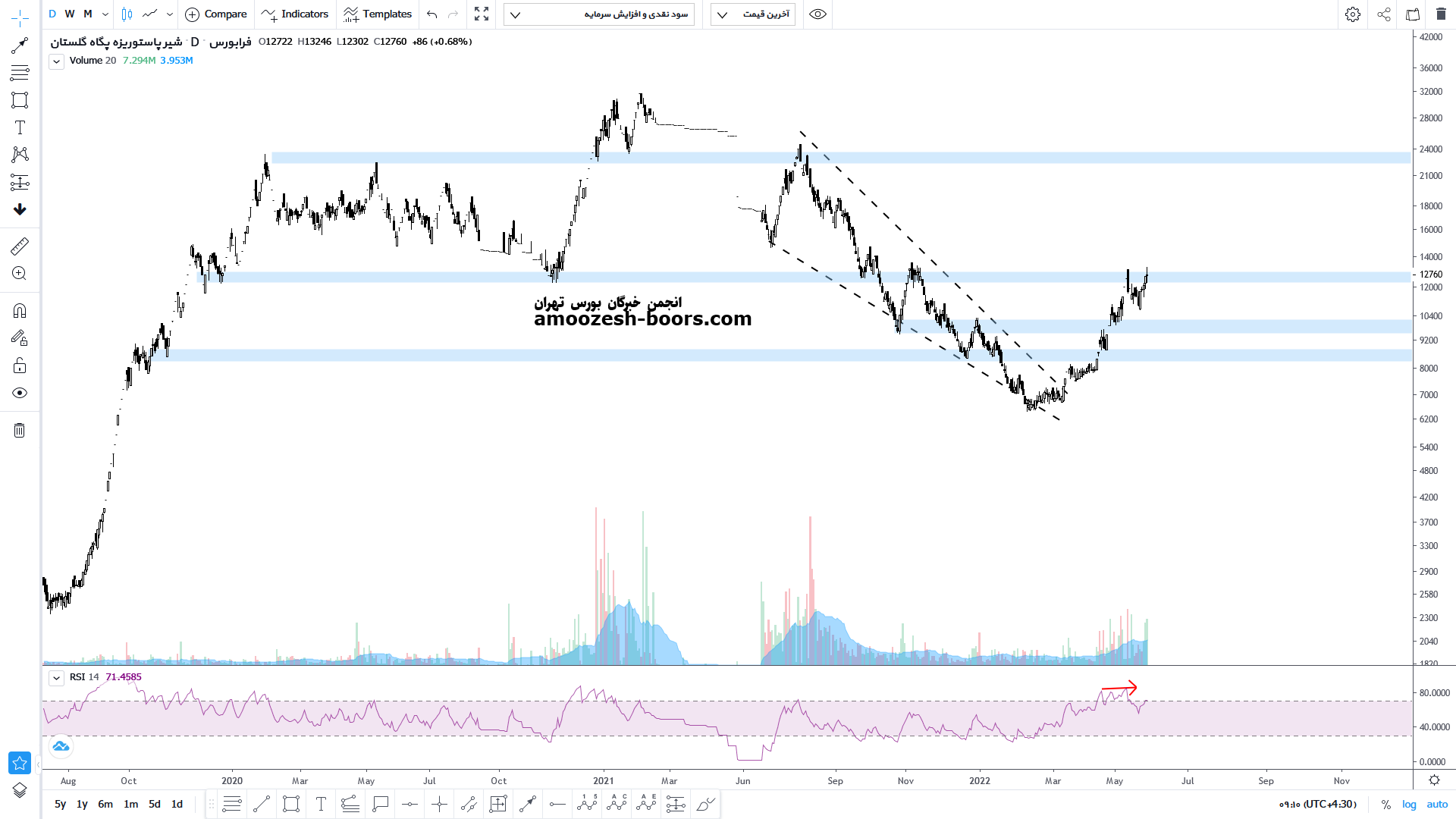
Task: Open the Templates menu
Action: click(x=378, y=14)
